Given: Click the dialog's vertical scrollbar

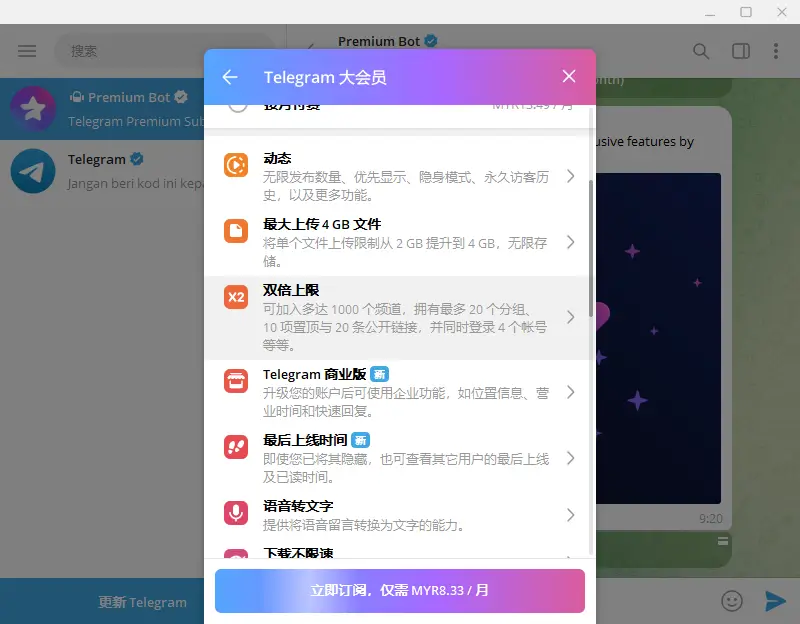Looking at the screenshot, I should [x=590, y=250].
